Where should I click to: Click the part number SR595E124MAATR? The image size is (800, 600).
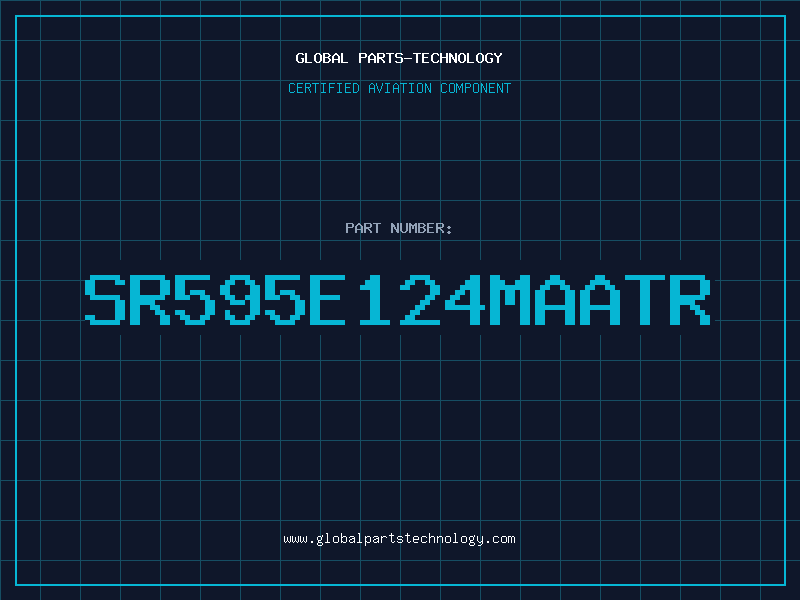(x=397, y=300)
